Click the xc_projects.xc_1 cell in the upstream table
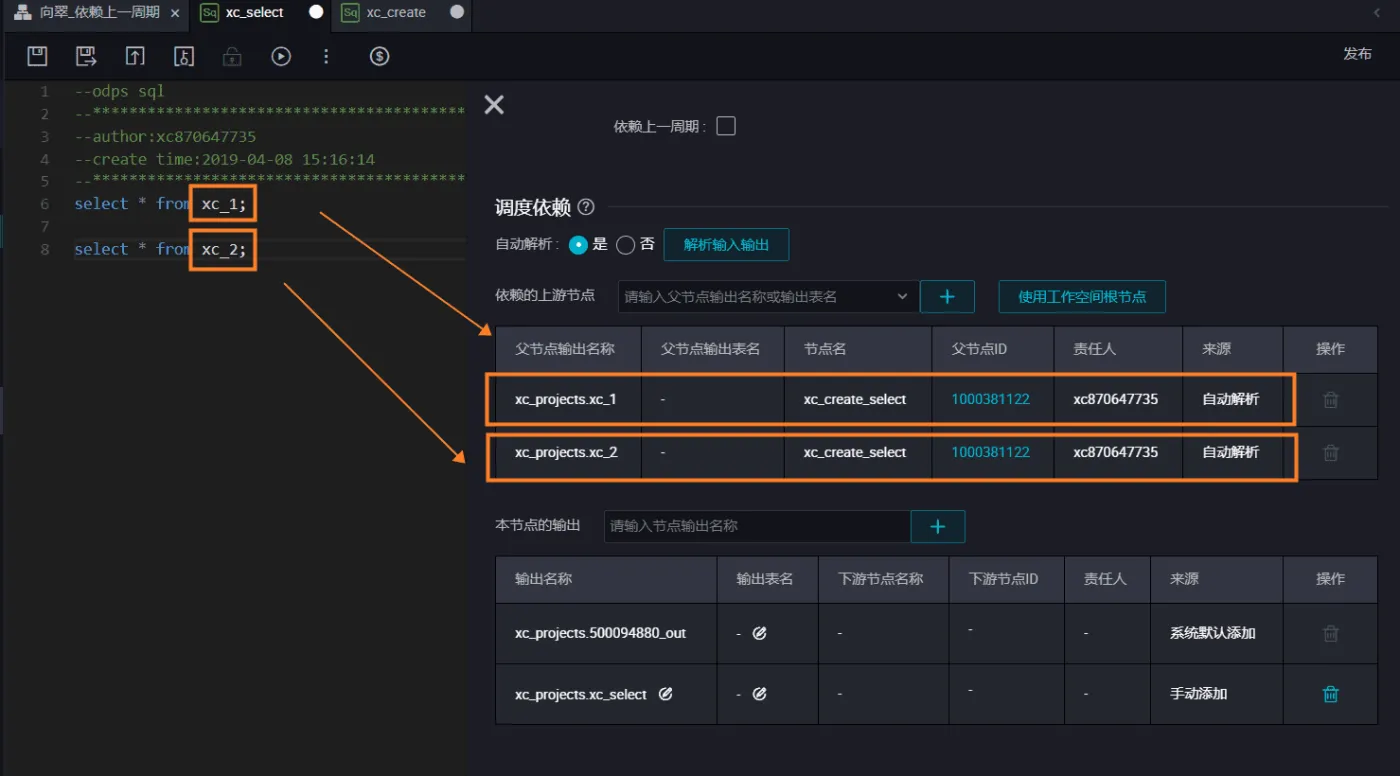The image size is (1400, 776). [x=566, y=399]
